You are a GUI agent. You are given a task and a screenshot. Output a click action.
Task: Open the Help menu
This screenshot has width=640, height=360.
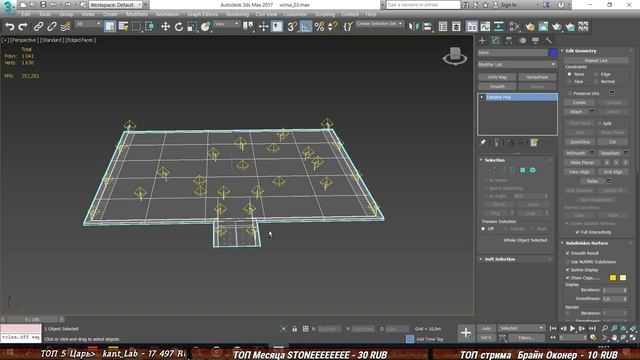(x=371, y=14)
